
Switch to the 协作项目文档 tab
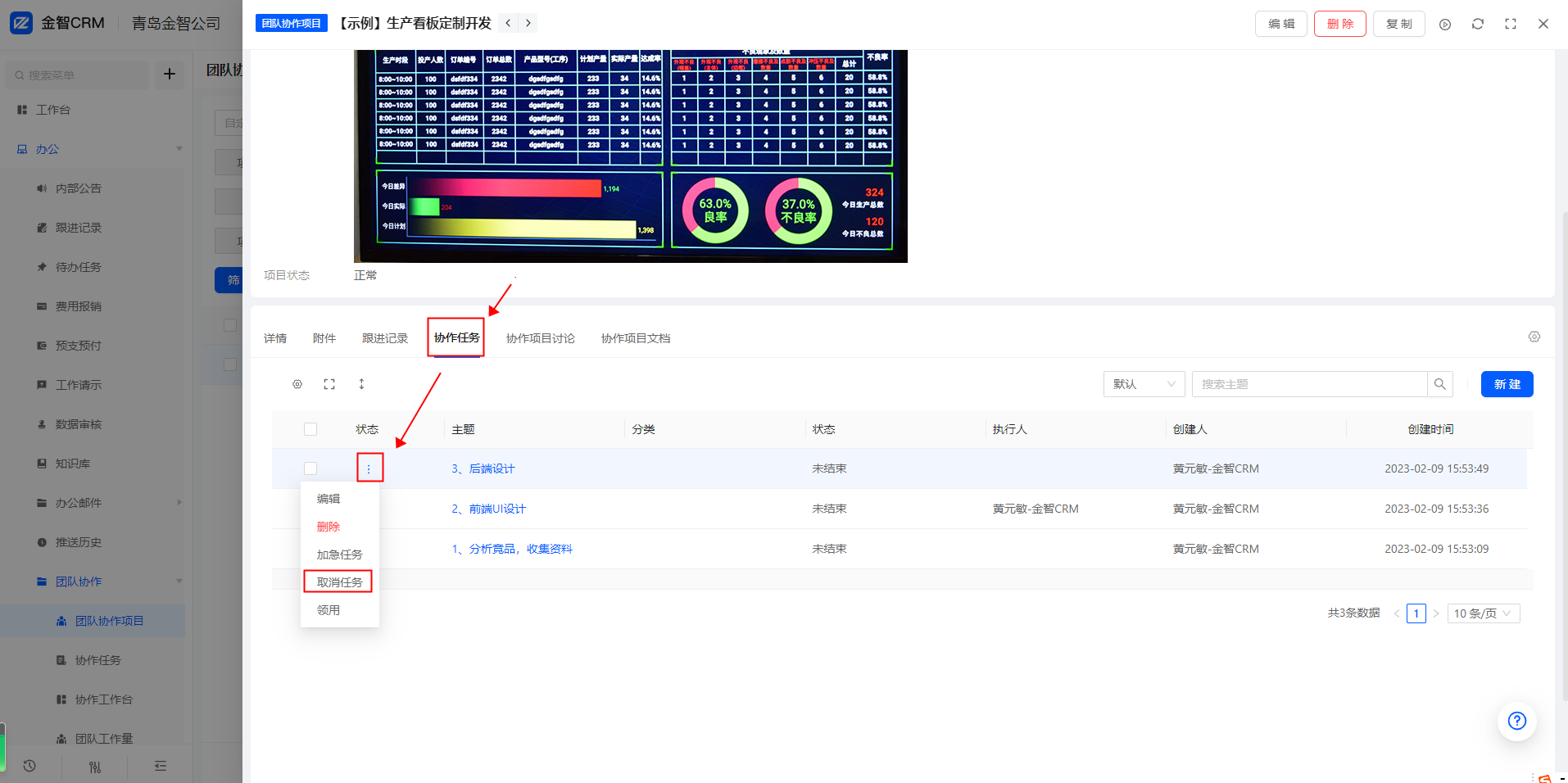(636, 338)
